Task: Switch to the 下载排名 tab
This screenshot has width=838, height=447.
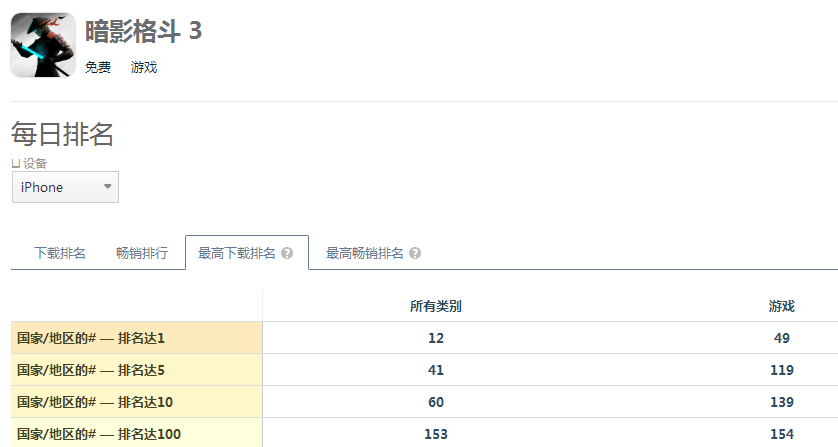Action: coord(60,253)
